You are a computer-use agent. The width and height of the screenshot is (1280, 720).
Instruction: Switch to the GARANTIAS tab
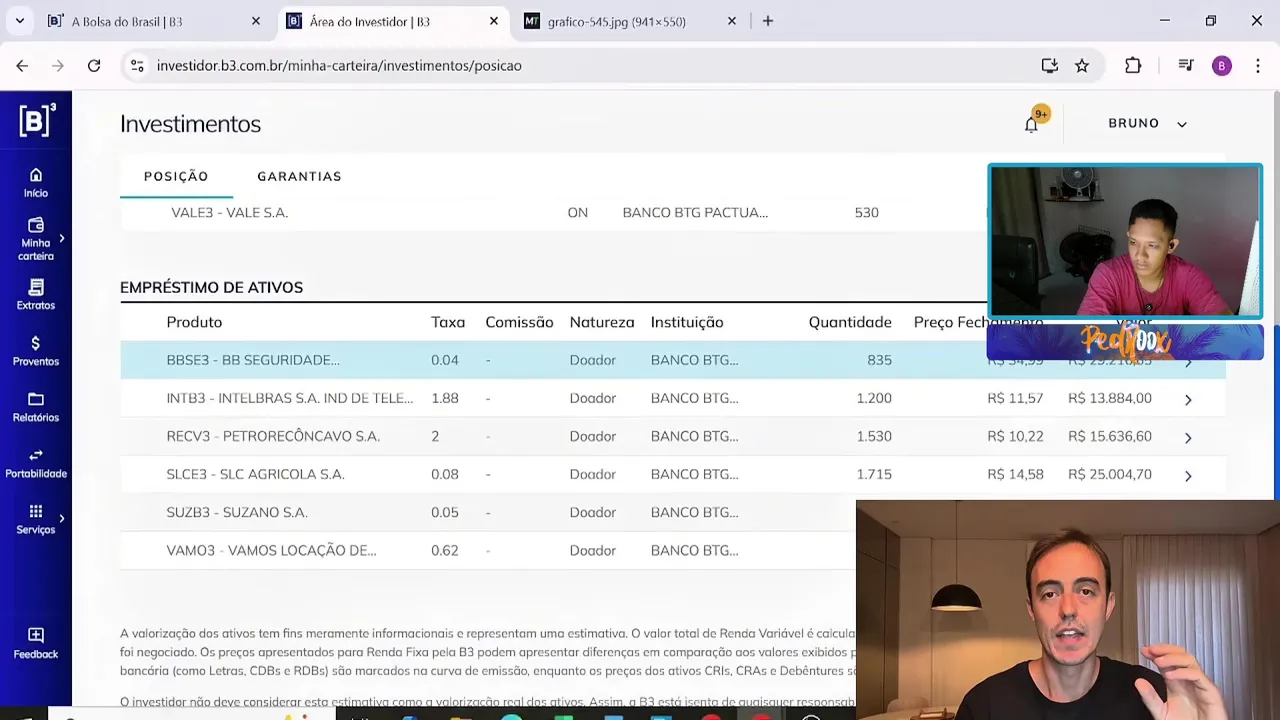tap(299, 176)
